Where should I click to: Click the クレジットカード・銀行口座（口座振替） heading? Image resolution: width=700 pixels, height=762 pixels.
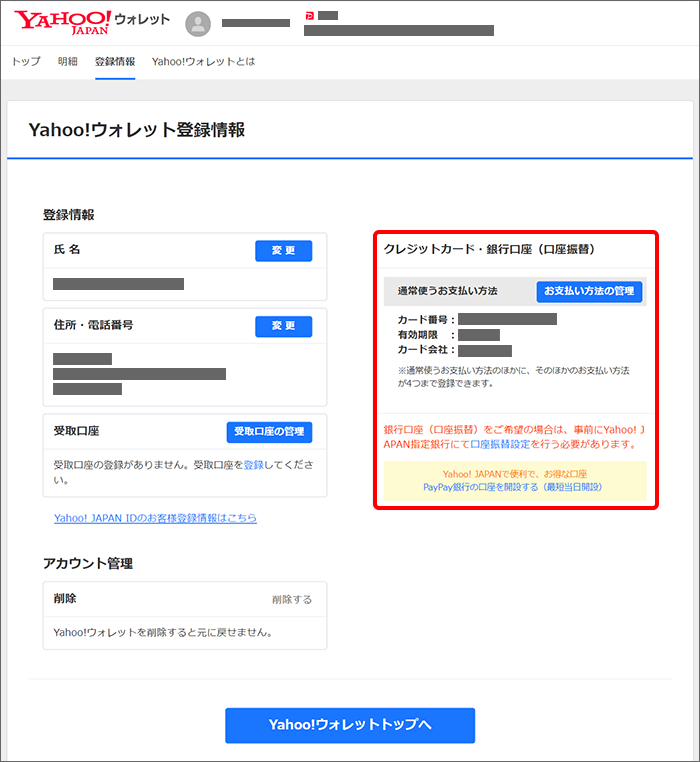click(489, 249)
